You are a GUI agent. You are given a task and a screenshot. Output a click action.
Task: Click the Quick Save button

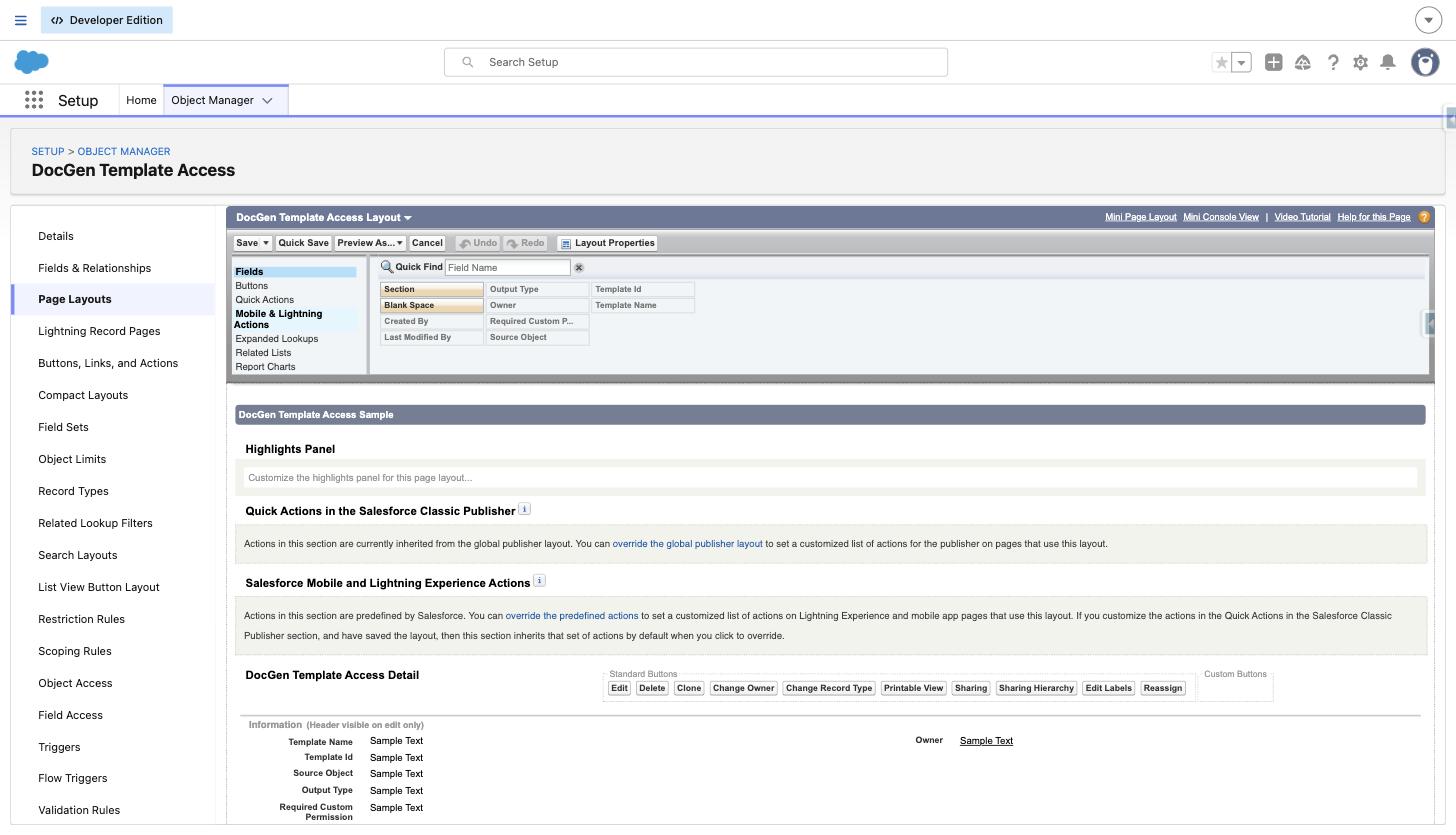[x=303, y=243]
